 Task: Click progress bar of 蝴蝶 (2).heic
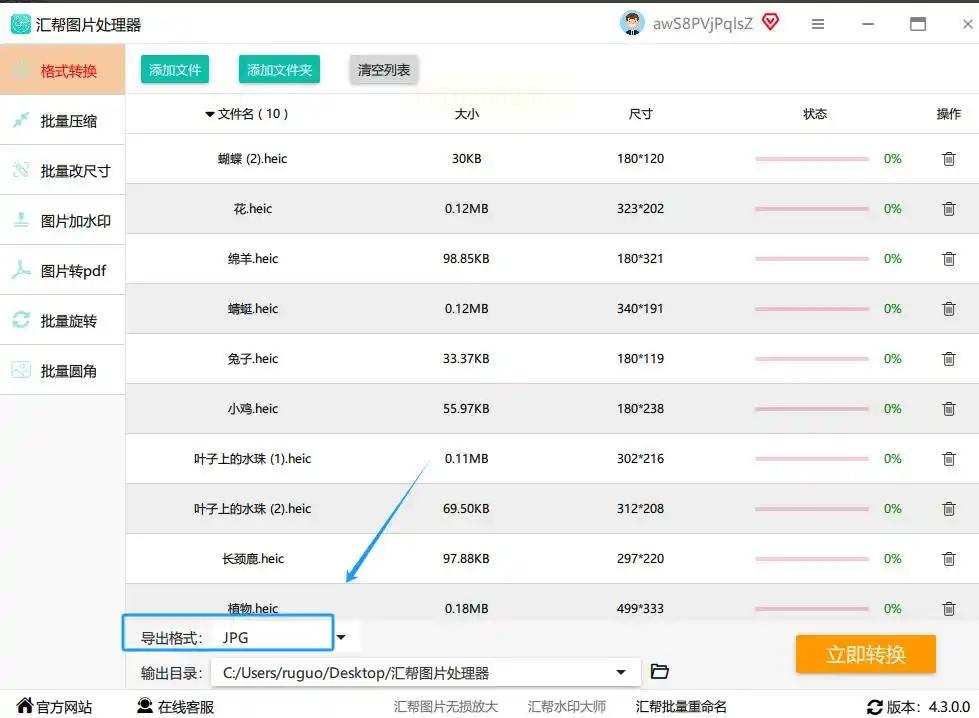coord(812,159)
